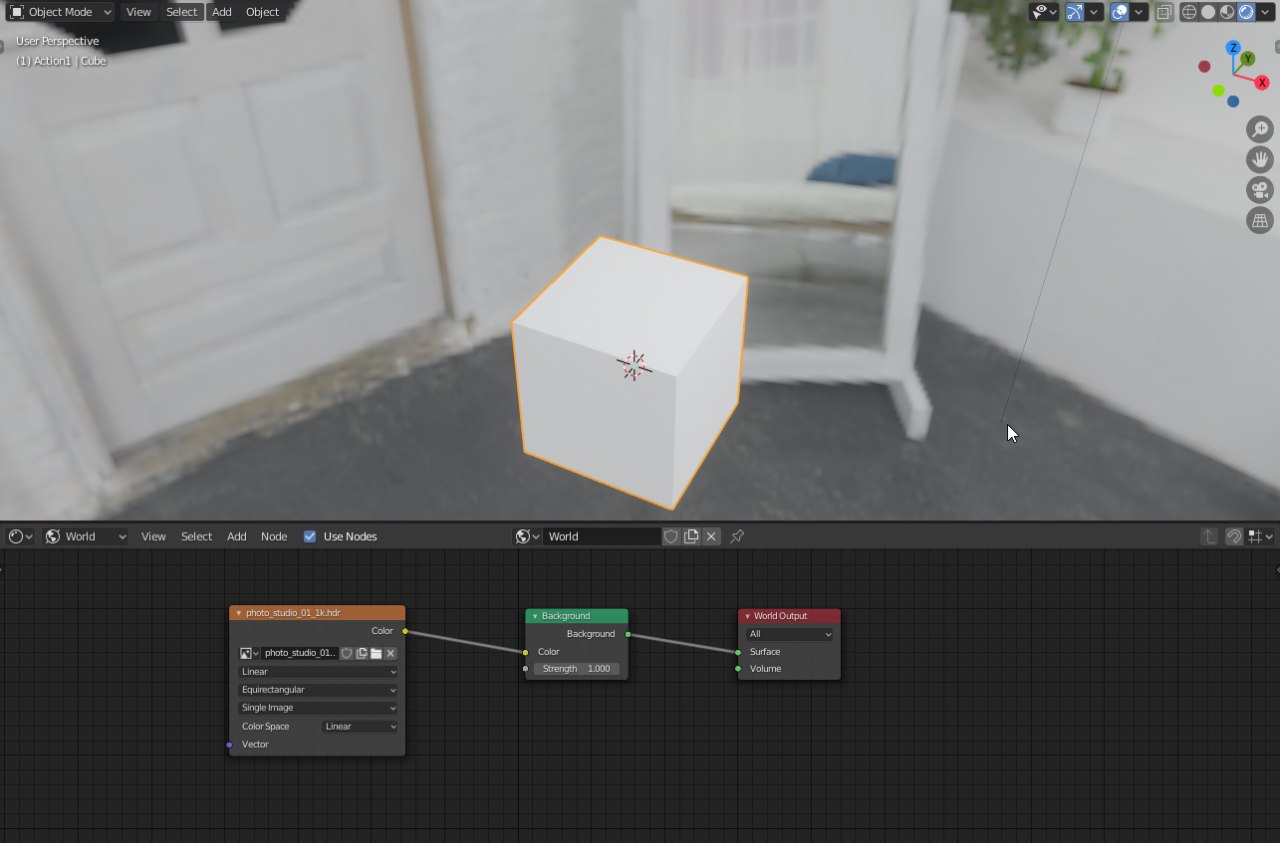
Task: Duplicate the image datablock in node
Action: click(x=362, y=653)
